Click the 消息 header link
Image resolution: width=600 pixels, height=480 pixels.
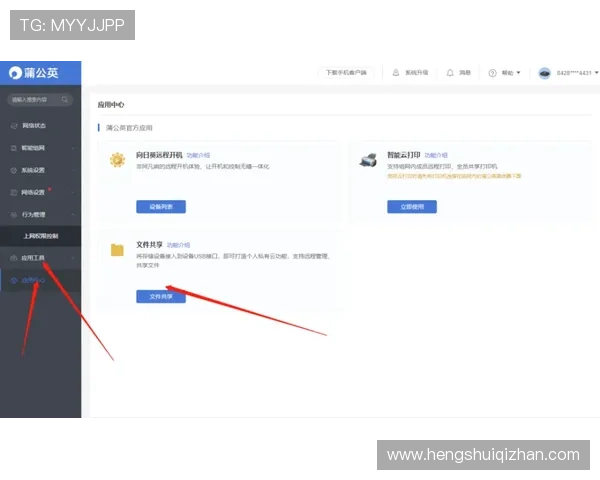click(465, 73)
